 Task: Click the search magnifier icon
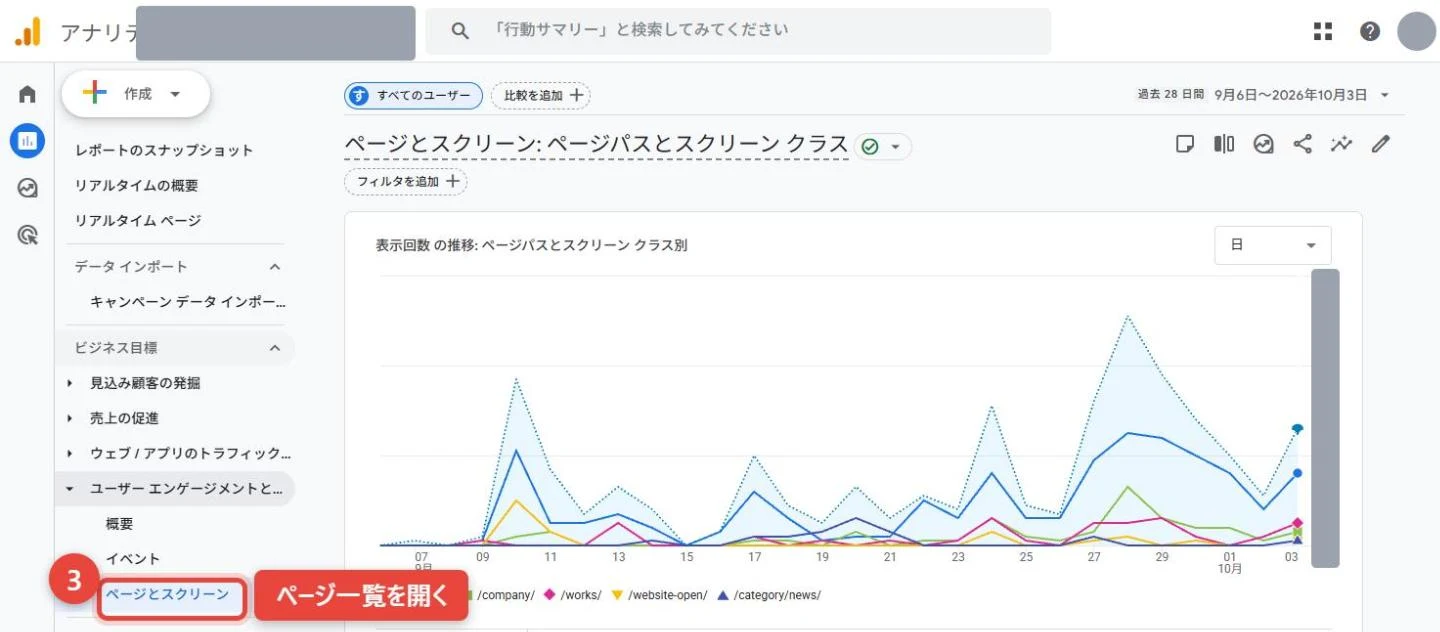[x=460, y=31]
